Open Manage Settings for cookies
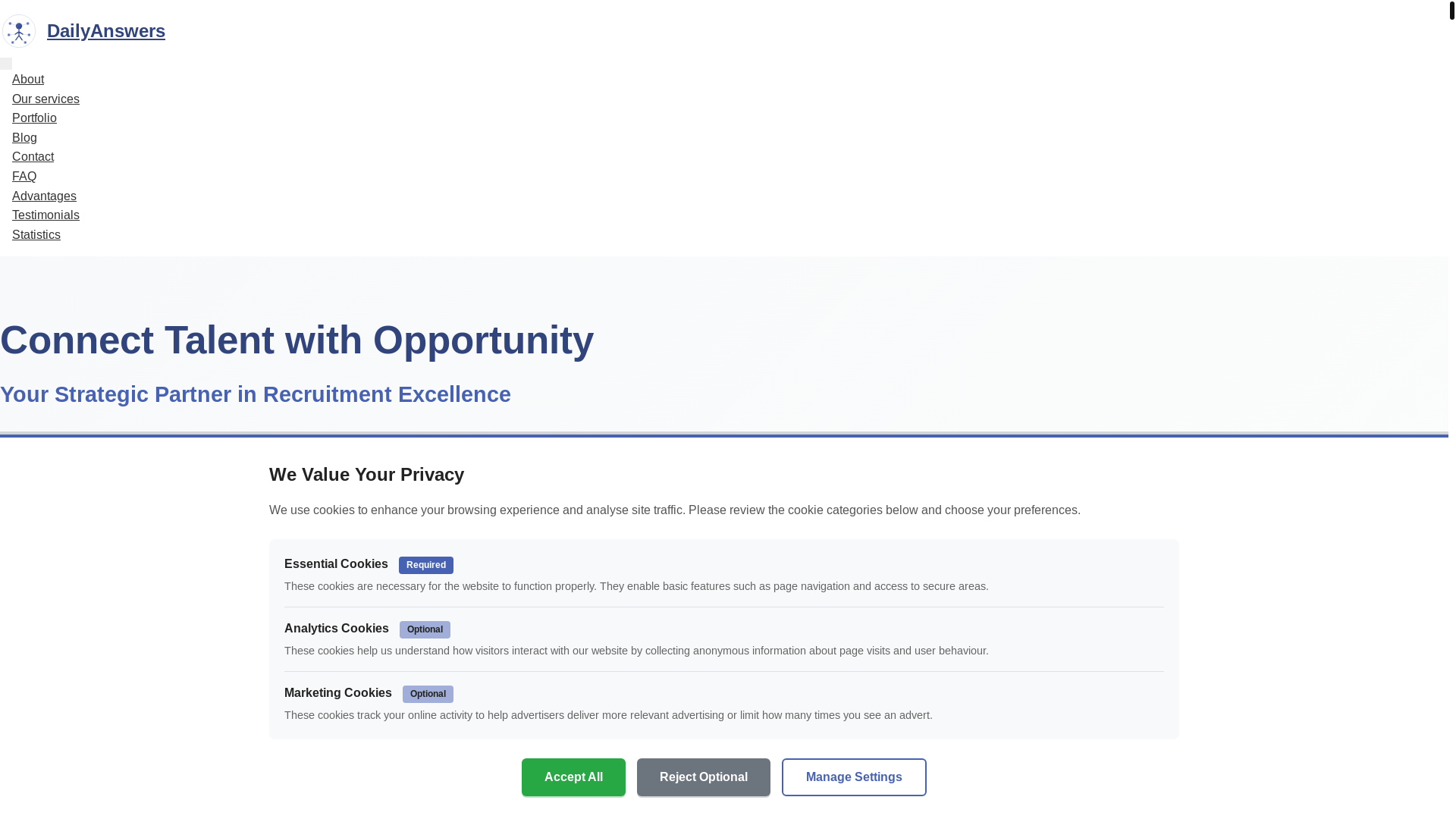 point(854,777)
